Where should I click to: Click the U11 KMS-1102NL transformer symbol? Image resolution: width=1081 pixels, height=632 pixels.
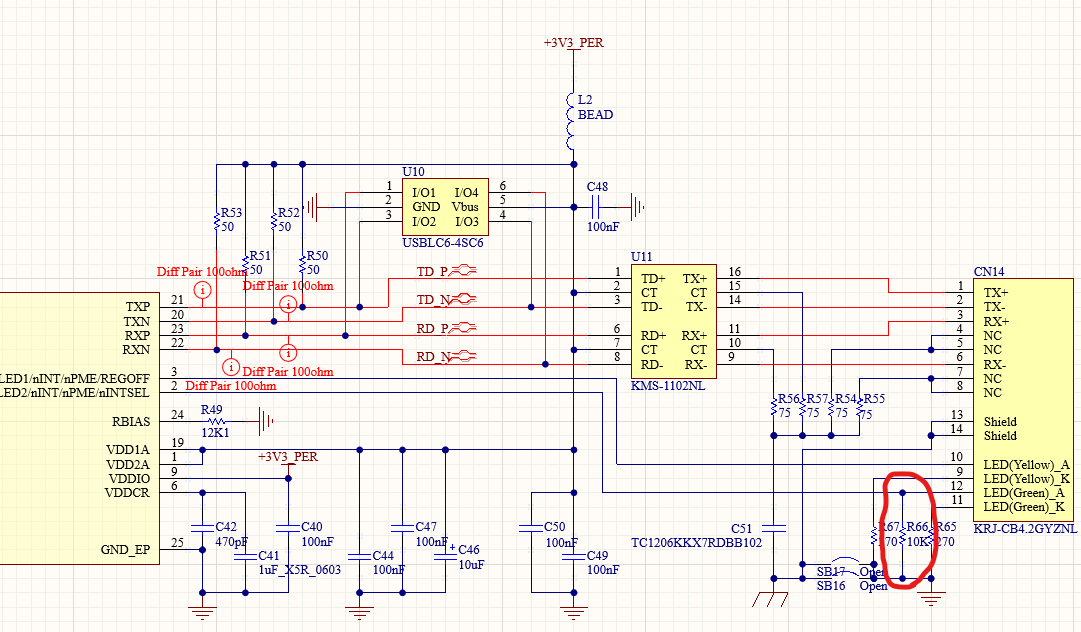point(672,320)
